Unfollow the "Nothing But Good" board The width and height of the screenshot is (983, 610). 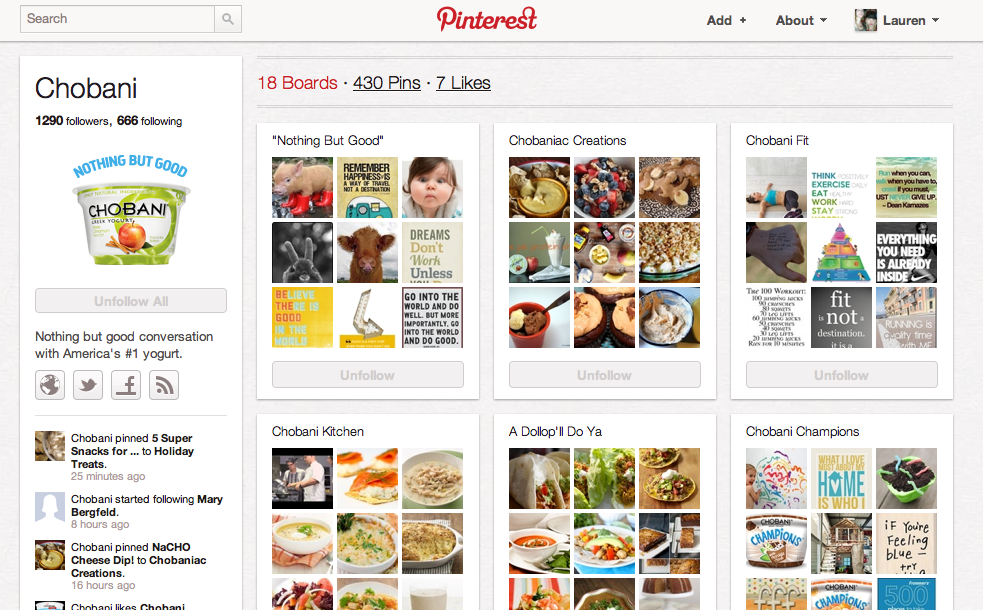click(368, 375)
